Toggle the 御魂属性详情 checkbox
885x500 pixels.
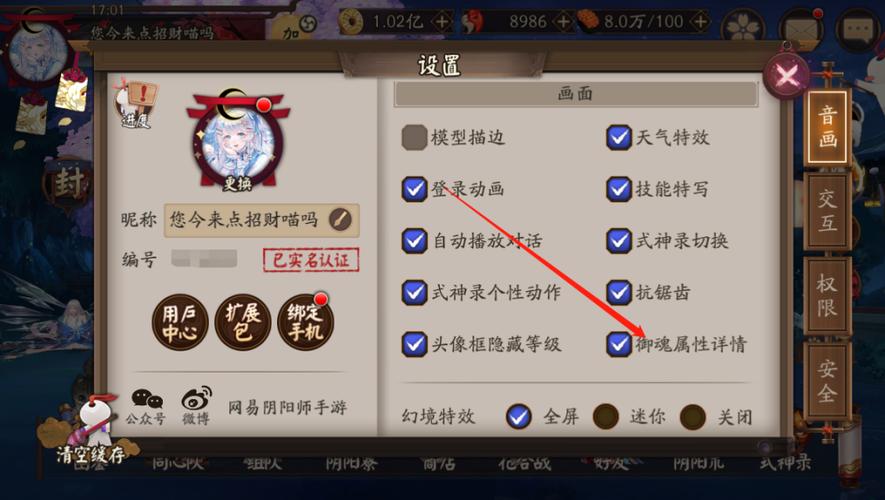click(x=619, y=344)
